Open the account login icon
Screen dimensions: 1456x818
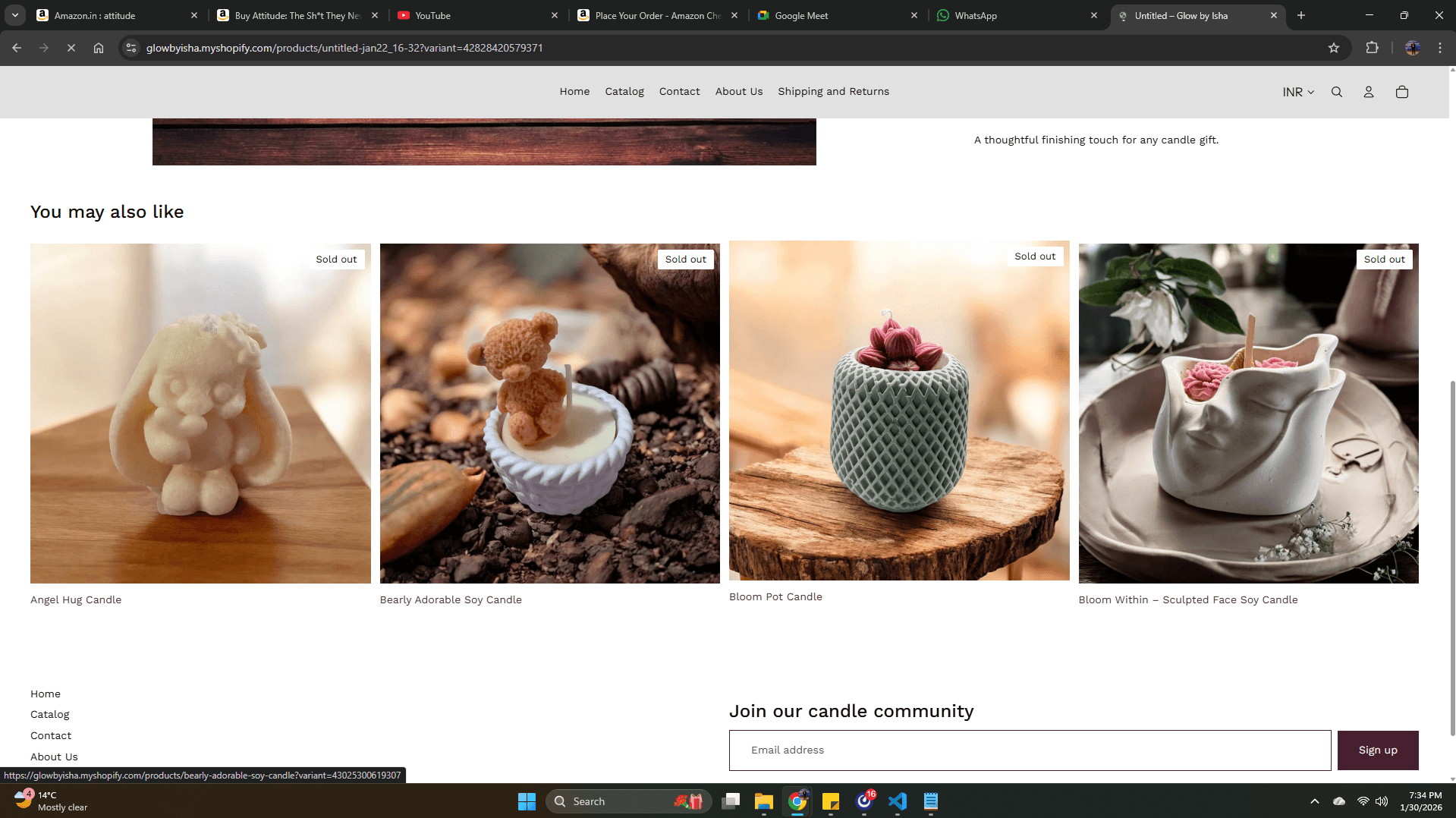(1369, 92)
